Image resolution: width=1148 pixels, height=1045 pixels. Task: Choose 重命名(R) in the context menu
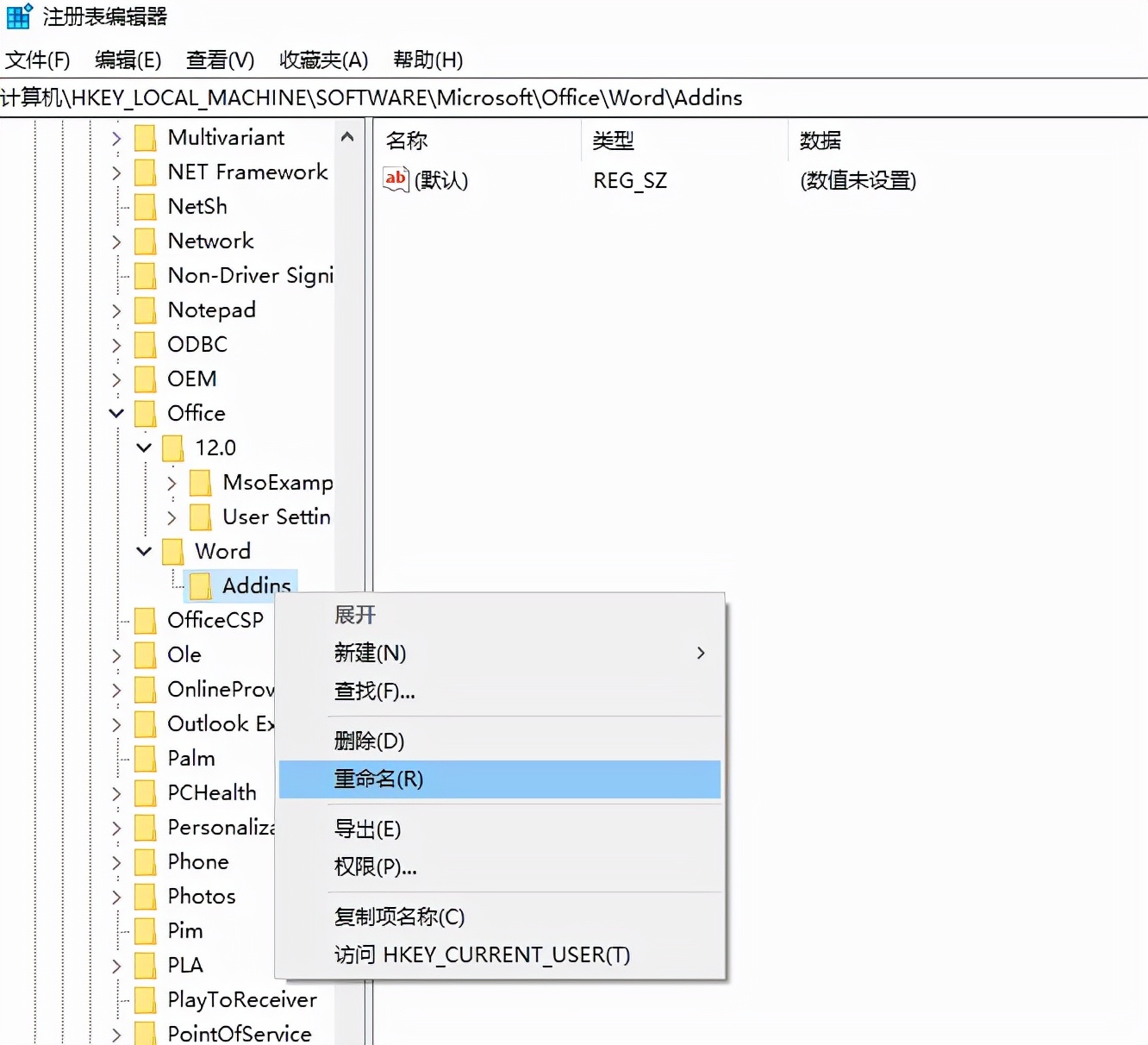pyautogui.click(x=500, y=779)
